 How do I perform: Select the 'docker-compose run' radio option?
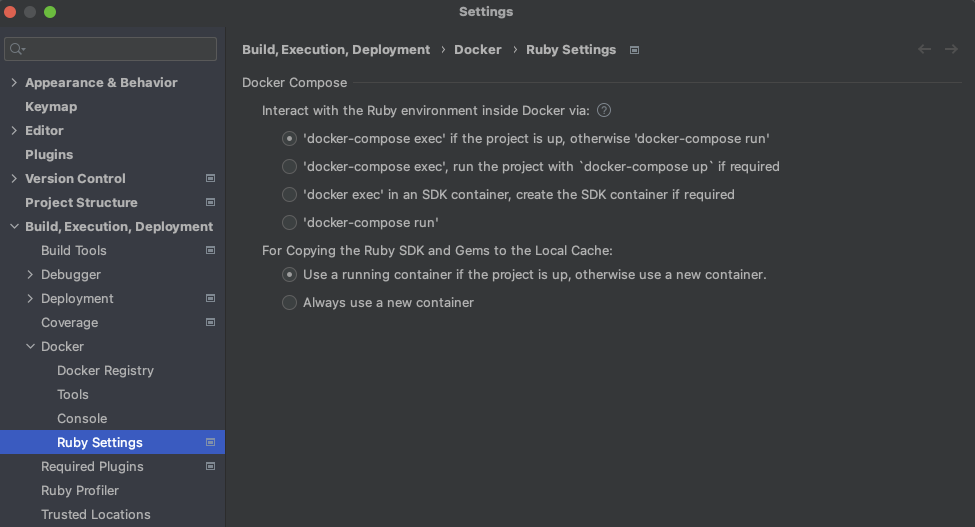tap(290, 223)
